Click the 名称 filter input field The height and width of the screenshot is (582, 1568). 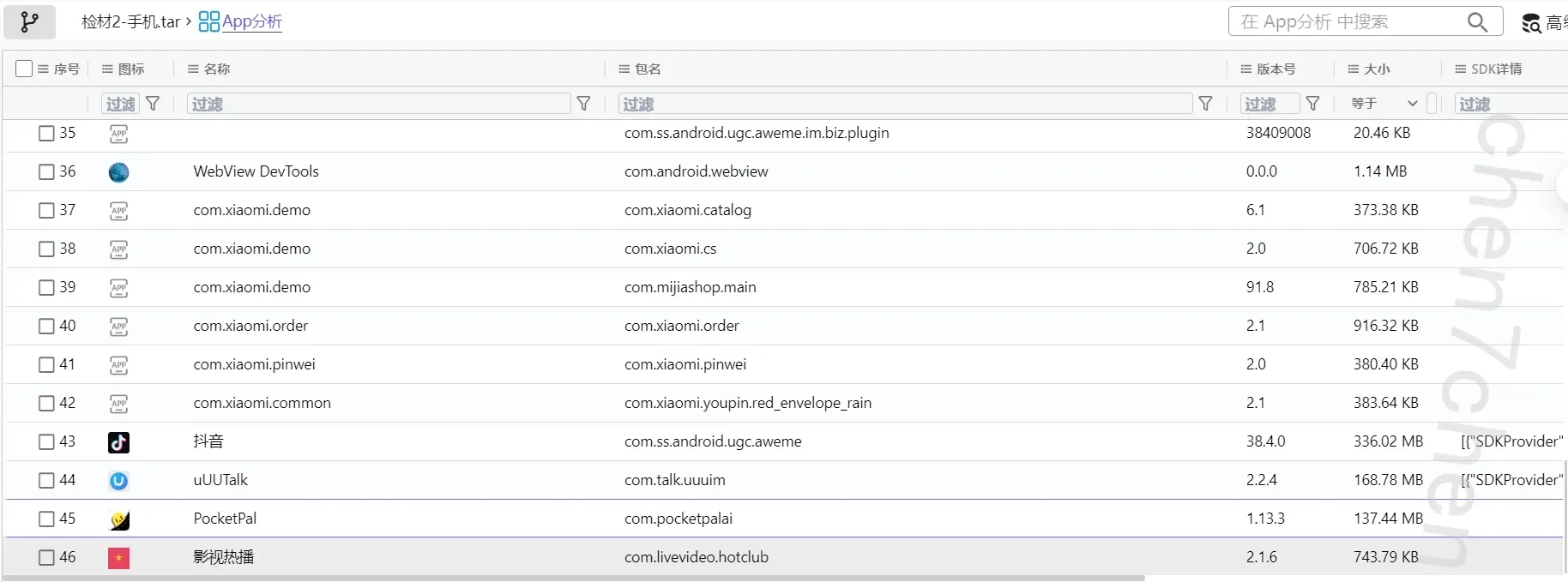(378, 104)
